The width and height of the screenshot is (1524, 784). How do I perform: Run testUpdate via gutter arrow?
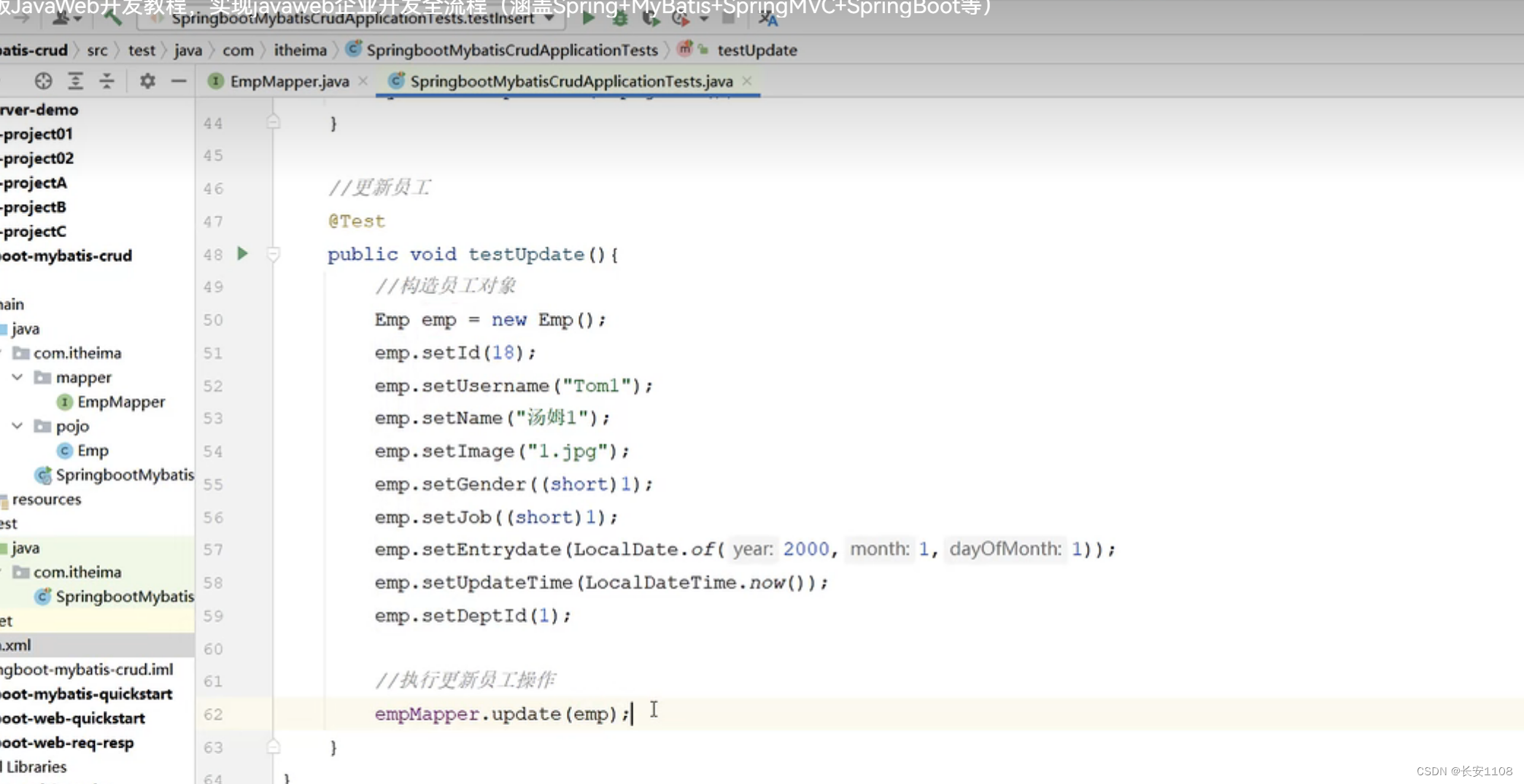point(243,254)
